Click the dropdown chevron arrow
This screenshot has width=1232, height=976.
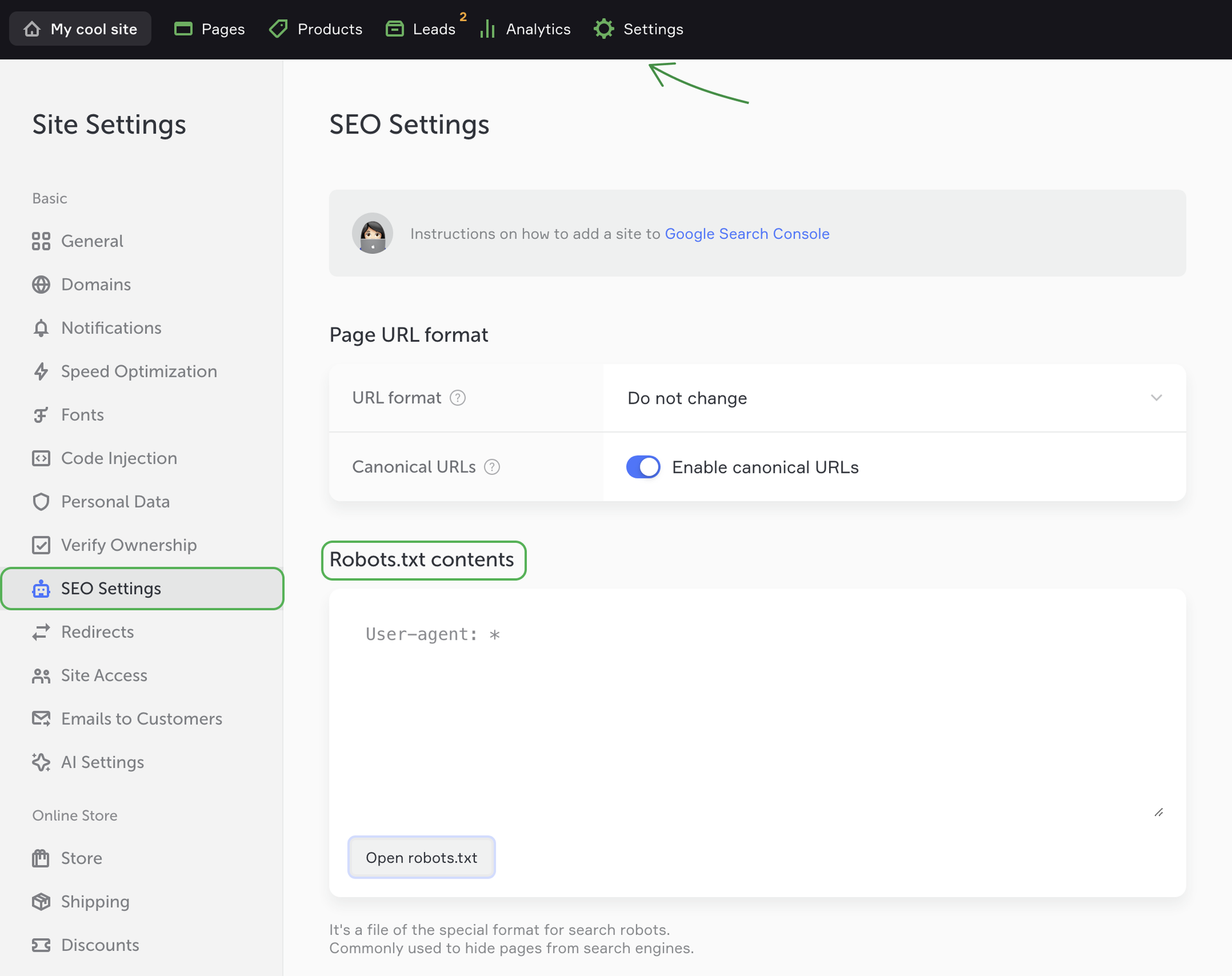(x=1156, y=398)
